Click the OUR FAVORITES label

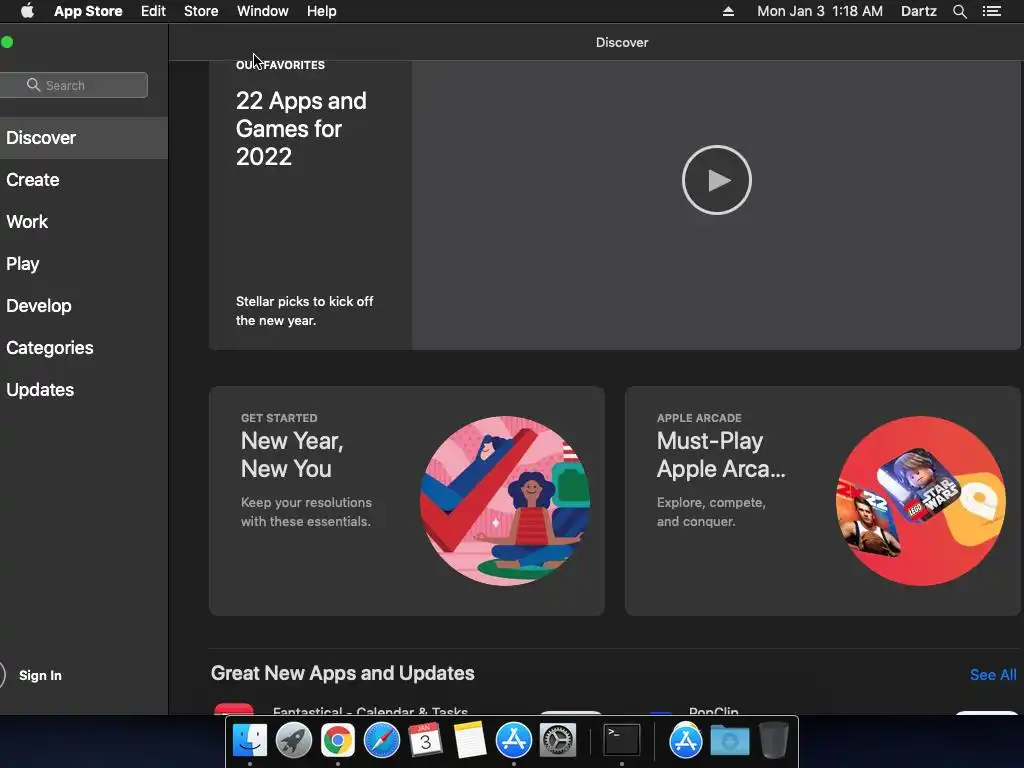click(280, 65)
